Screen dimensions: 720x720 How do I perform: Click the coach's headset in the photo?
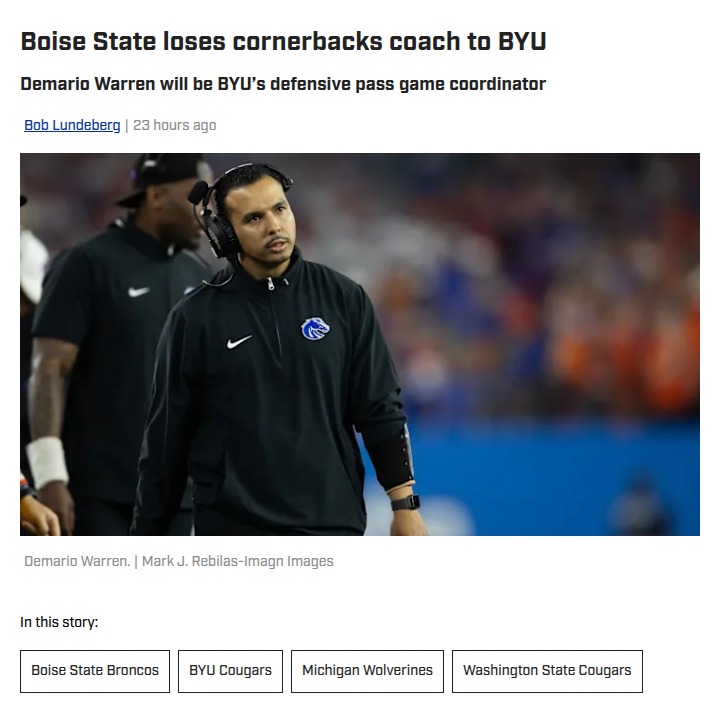pyautogui.click(x=220, y=225)
